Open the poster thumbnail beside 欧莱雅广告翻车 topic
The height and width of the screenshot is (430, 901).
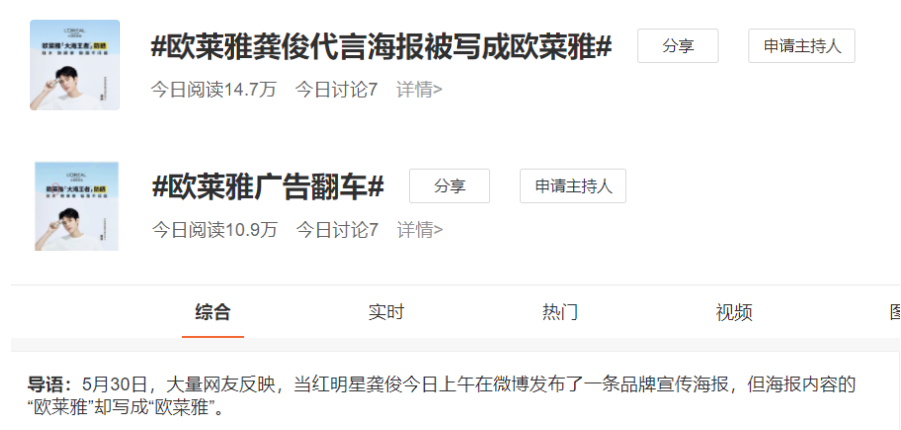tap(76, 206)
